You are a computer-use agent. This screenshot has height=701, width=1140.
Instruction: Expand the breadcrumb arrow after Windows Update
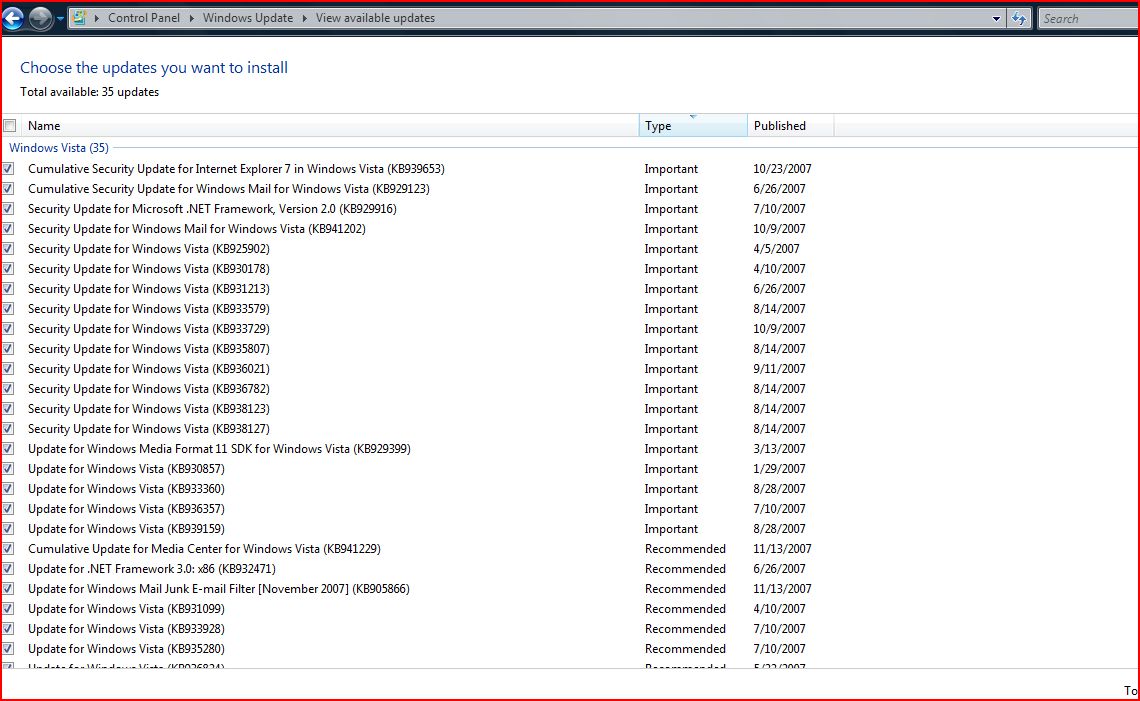point(305,18)
